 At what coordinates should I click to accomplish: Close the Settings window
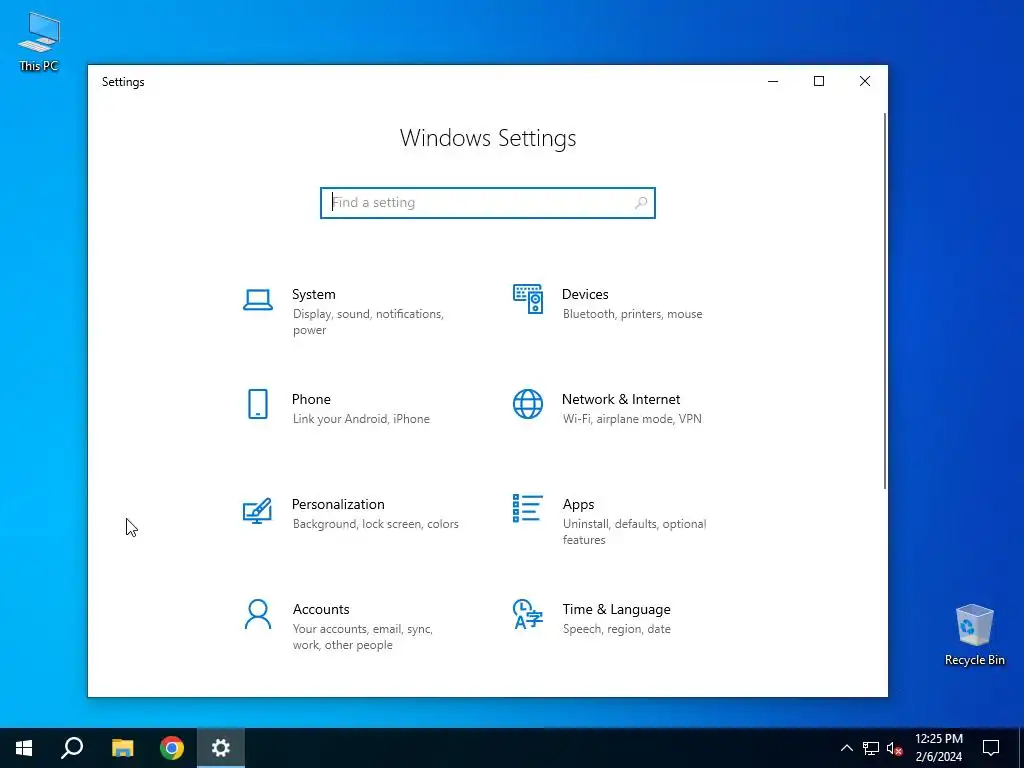(865, 82)
